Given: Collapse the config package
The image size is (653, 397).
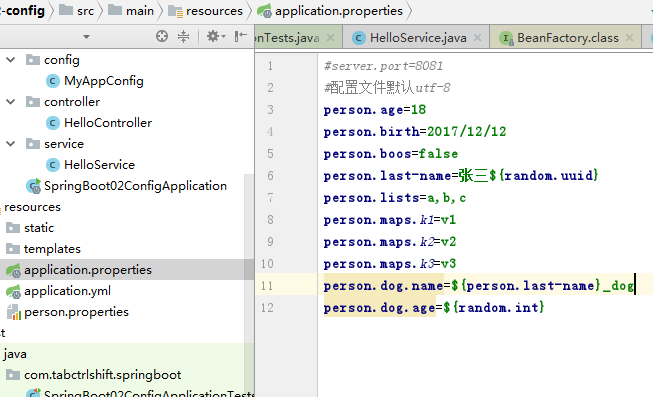Looking at the screenshot, I should (11, 60).
